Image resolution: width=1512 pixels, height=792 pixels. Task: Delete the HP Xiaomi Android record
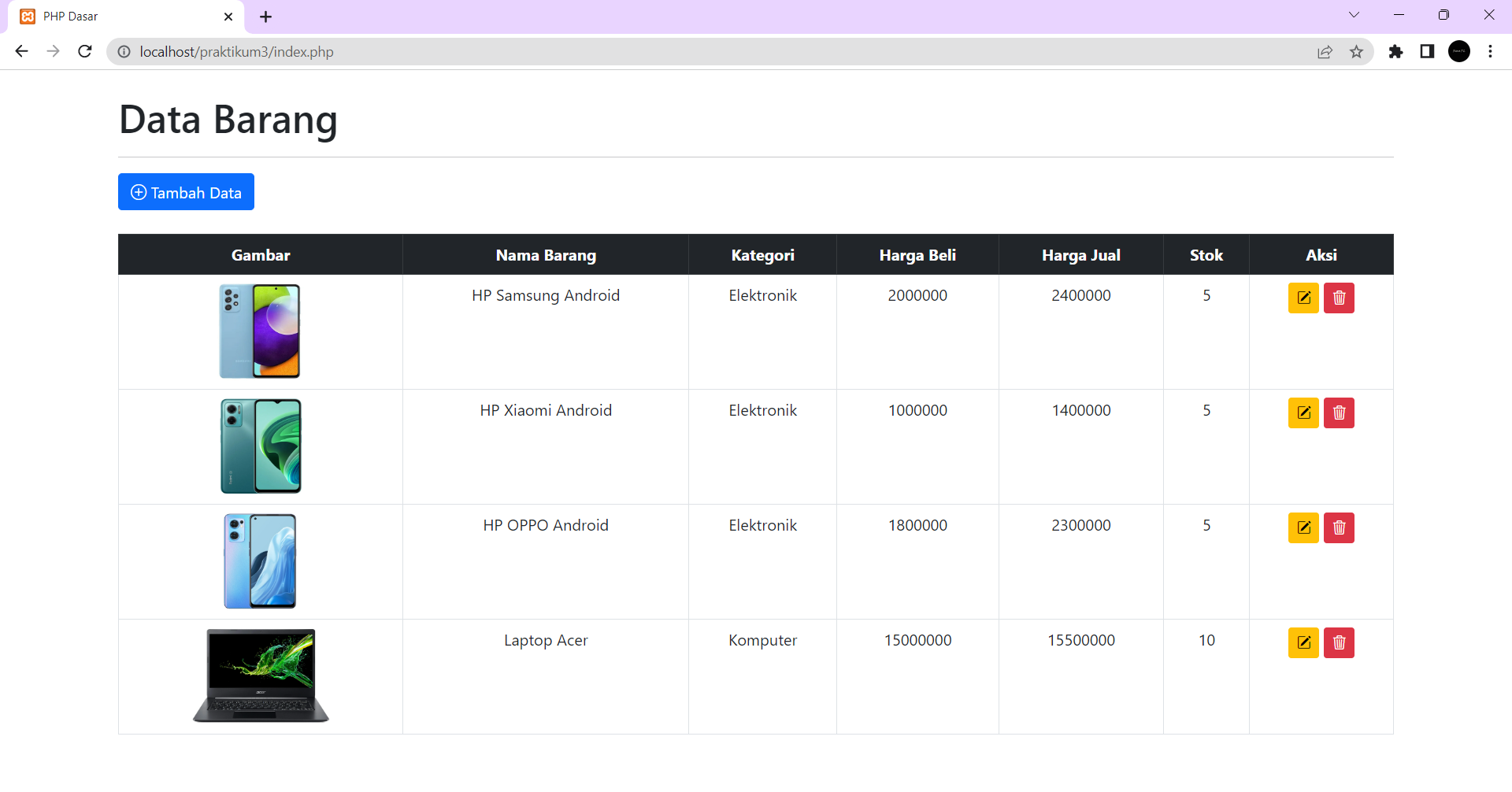1339,413
